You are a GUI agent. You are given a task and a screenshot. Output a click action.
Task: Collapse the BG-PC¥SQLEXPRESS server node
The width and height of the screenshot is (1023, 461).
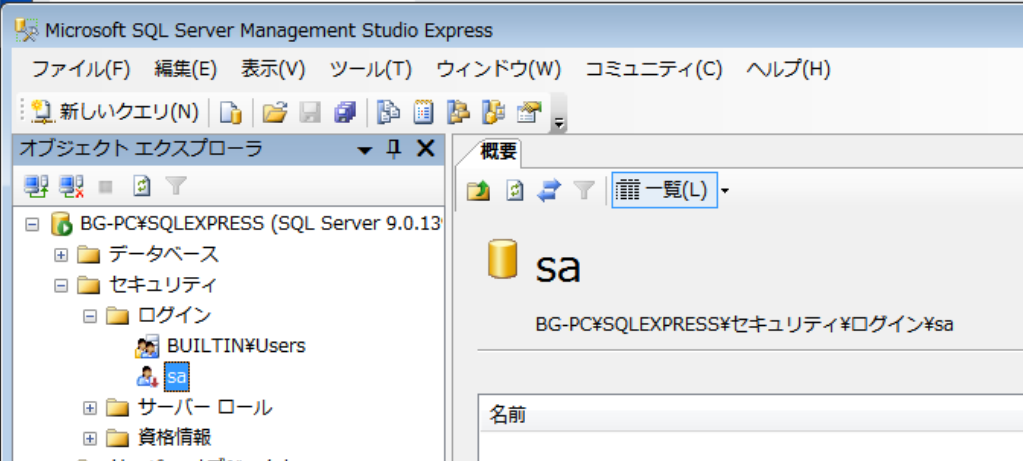(x=31, y=224)
